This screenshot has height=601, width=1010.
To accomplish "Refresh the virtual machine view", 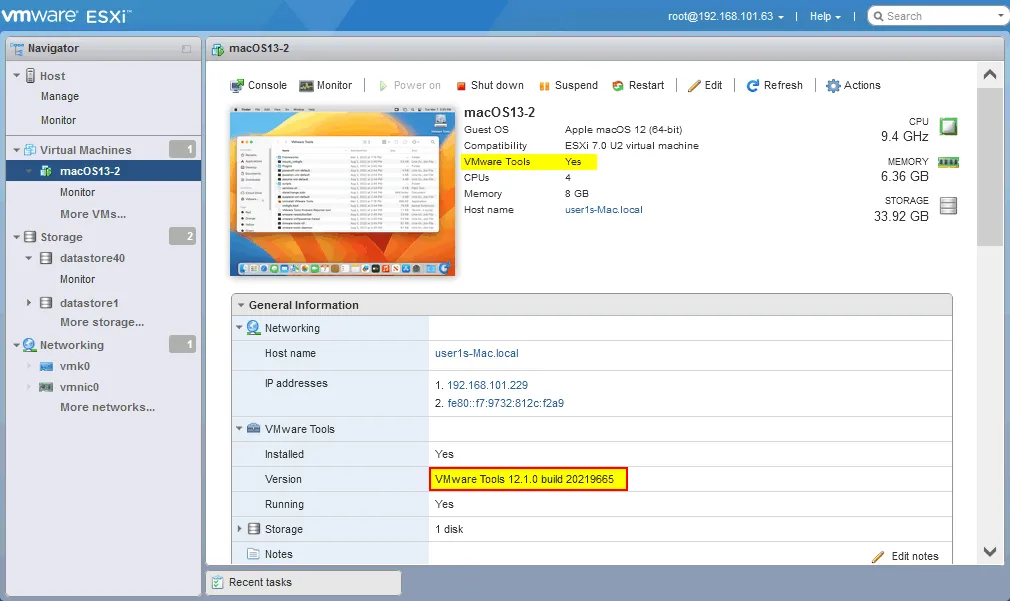I will coord(753,86).
